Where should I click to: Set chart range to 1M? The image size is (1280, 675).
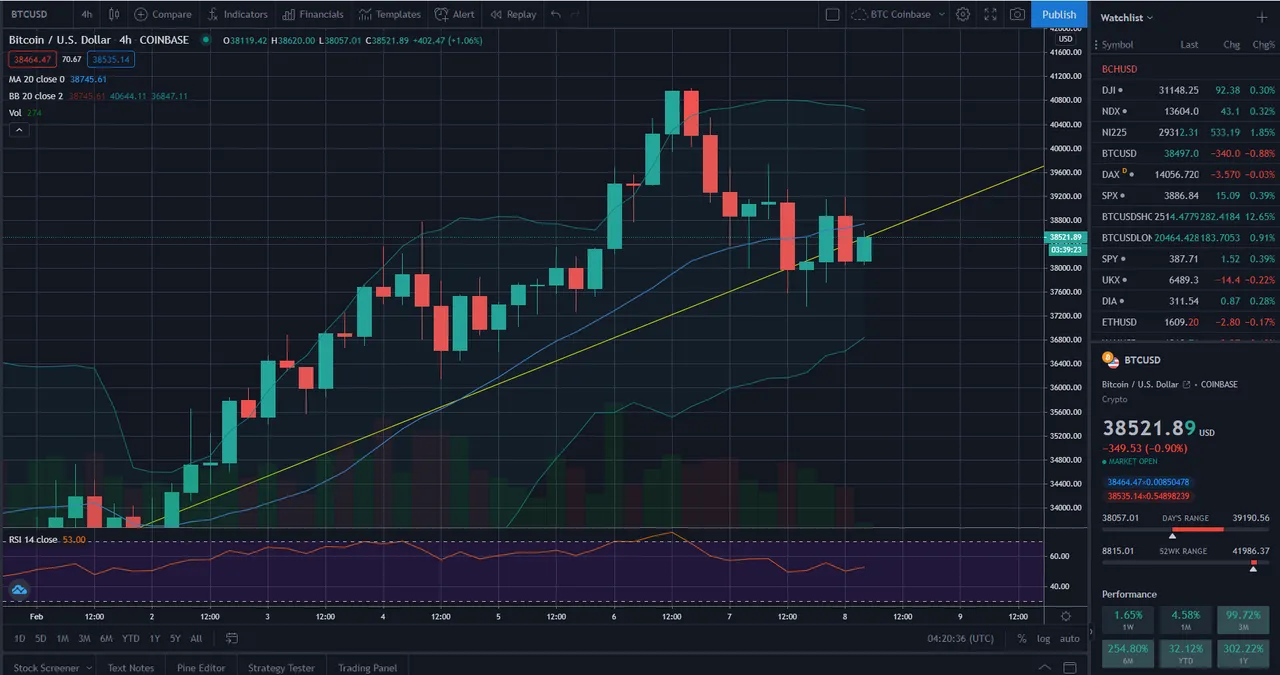(x=63, y=638)
